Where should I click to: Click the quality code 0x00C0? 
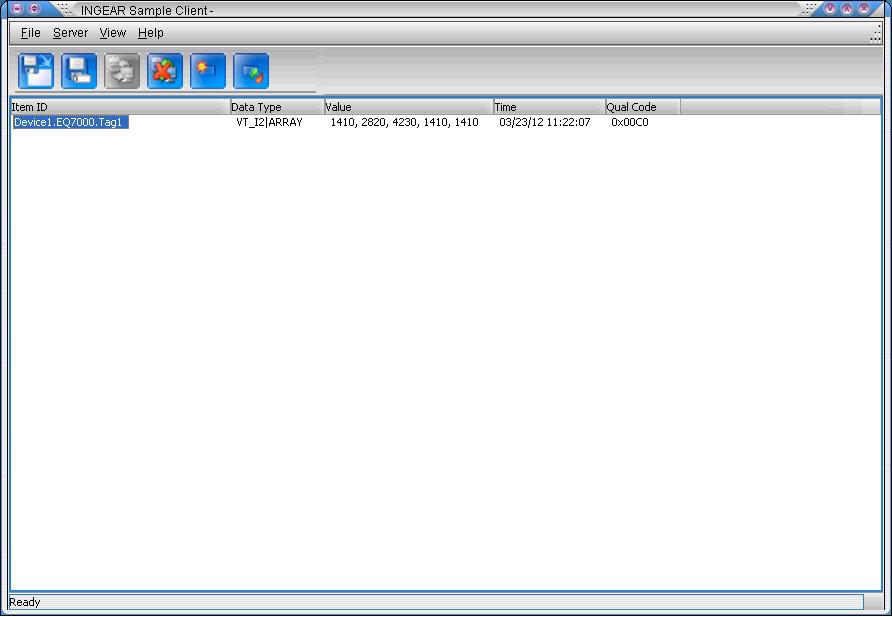[630, 122]
